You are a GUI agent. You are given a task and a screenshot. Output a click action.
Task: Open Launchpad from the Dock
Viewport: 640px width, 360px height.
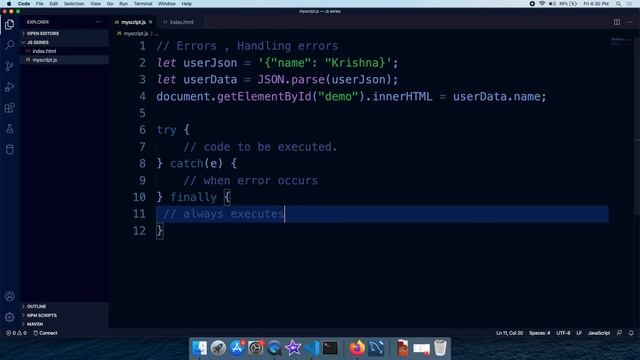click(218, 348)
